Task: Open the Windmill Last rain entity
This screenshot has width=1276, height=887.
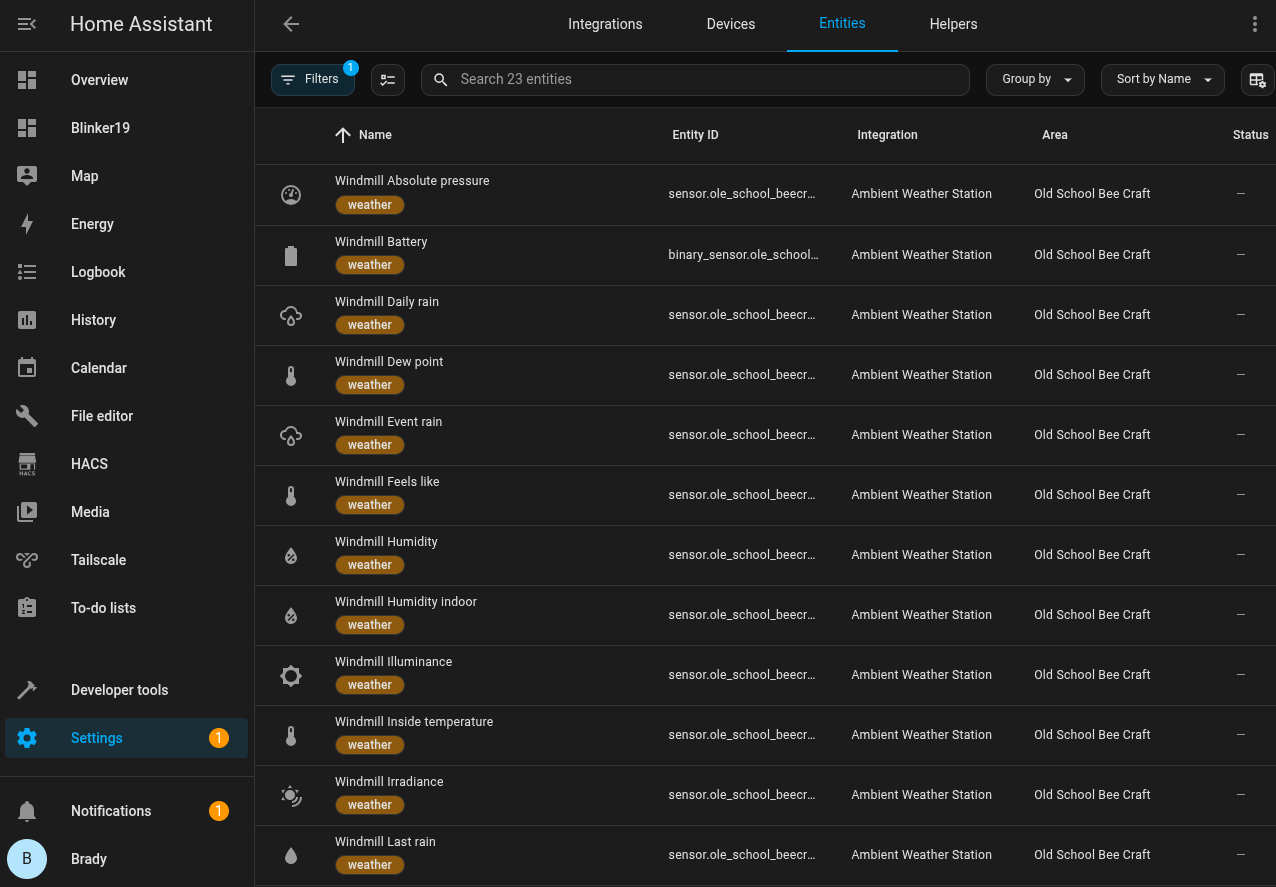Action: 385,842
